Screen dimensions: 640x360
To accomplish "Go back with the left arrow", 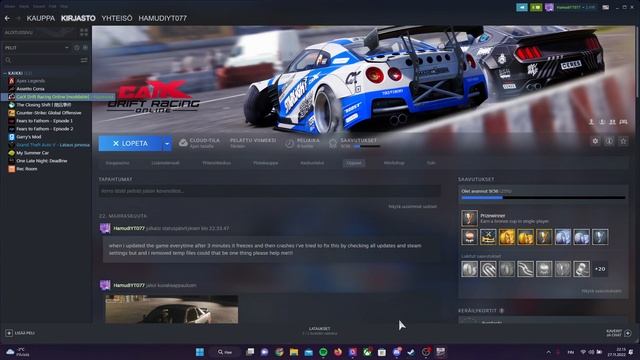I will pos(7,18).
